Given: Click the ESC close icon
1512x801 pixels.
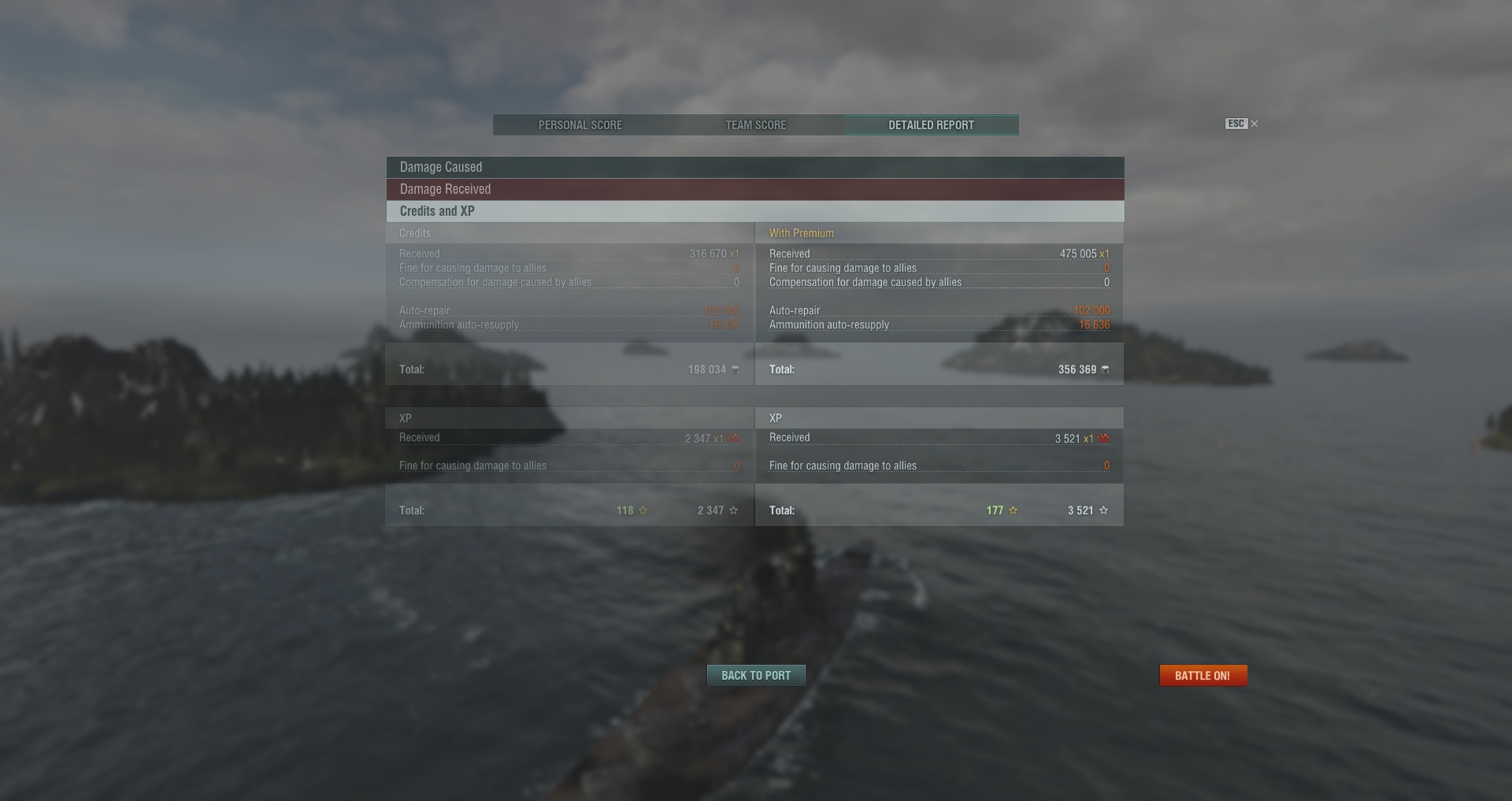Looking at the screenshot, I should [1254, 124].
